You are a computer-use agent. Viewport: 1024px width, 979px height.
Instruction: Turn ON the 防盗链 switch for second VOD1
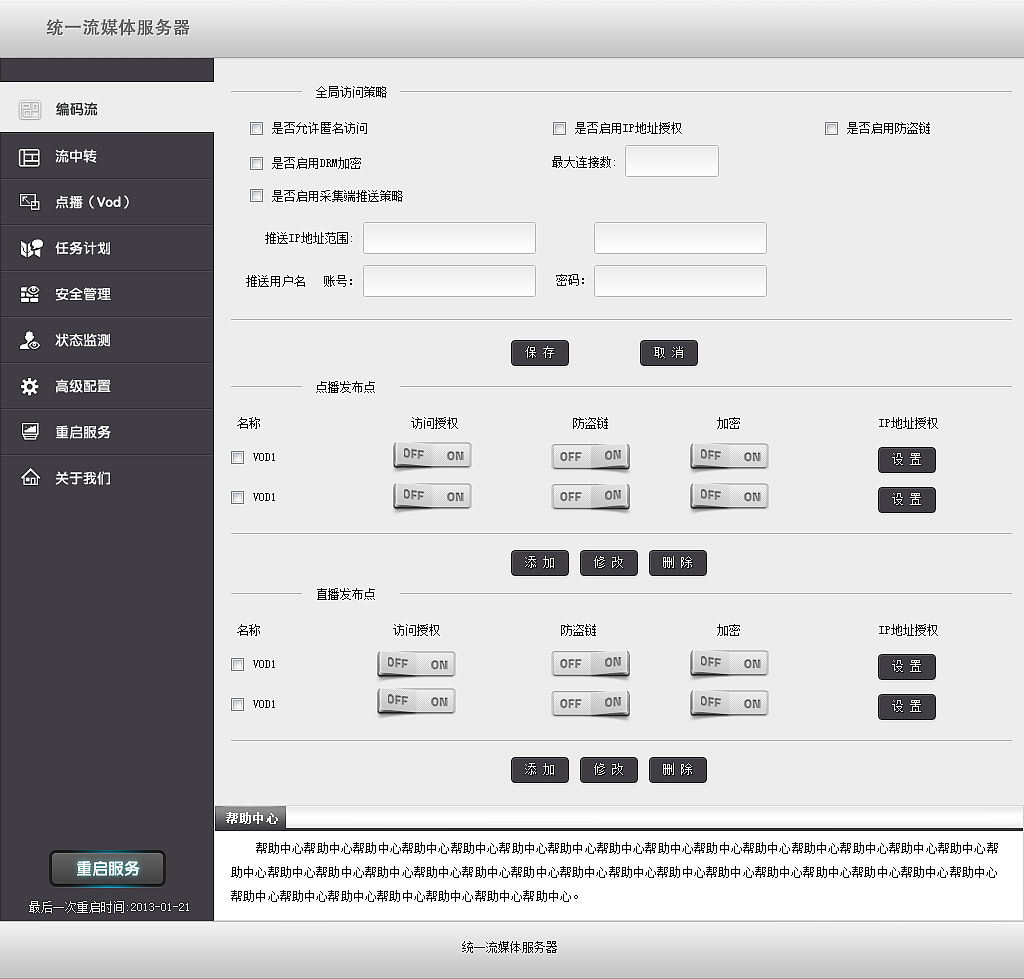611,496
